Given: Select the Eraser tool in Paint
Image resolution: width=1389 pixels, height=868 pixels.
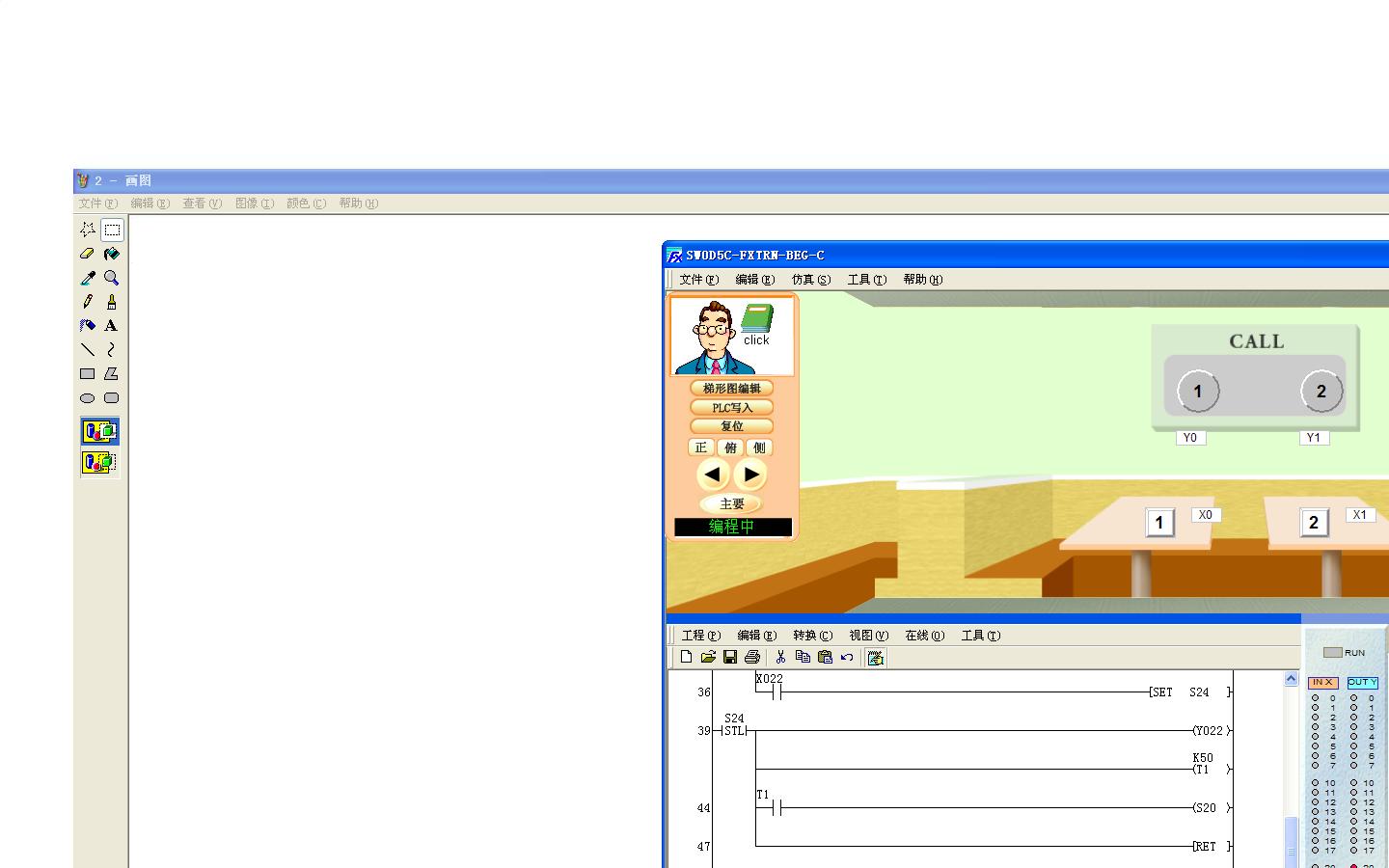Looking at the screenshot, I should pos(88,254).
